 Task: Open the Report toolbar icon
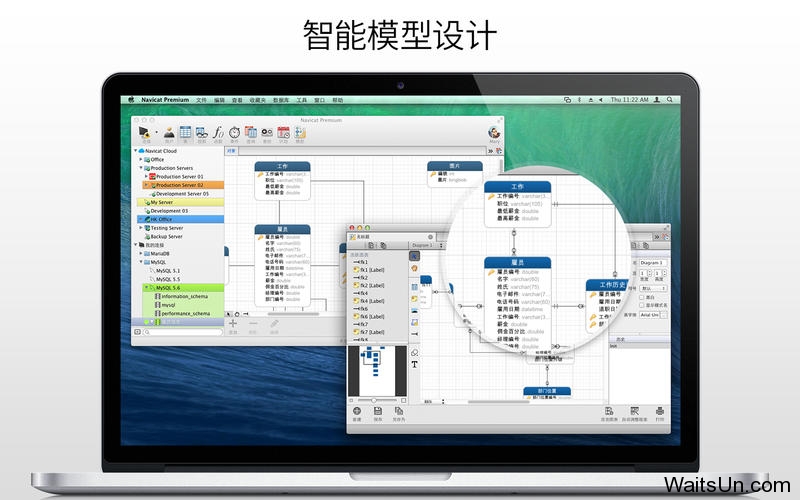click(x=267, y=133)
